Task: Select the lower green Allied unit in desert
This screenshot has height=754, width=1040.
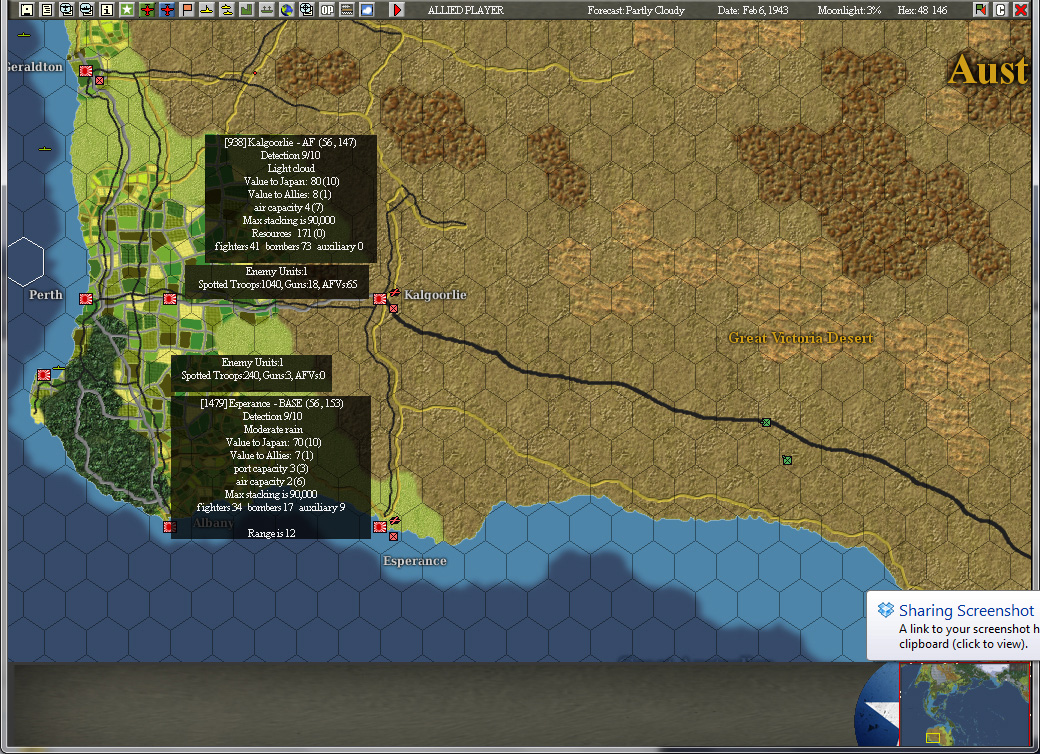Action: pos(787,460)
